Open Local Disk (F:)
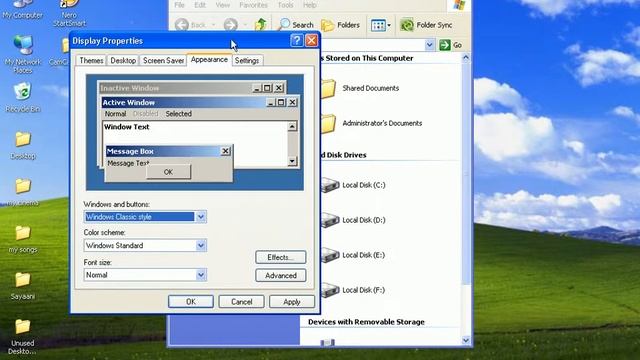This screenshot has height=360, width=640. 353,290
